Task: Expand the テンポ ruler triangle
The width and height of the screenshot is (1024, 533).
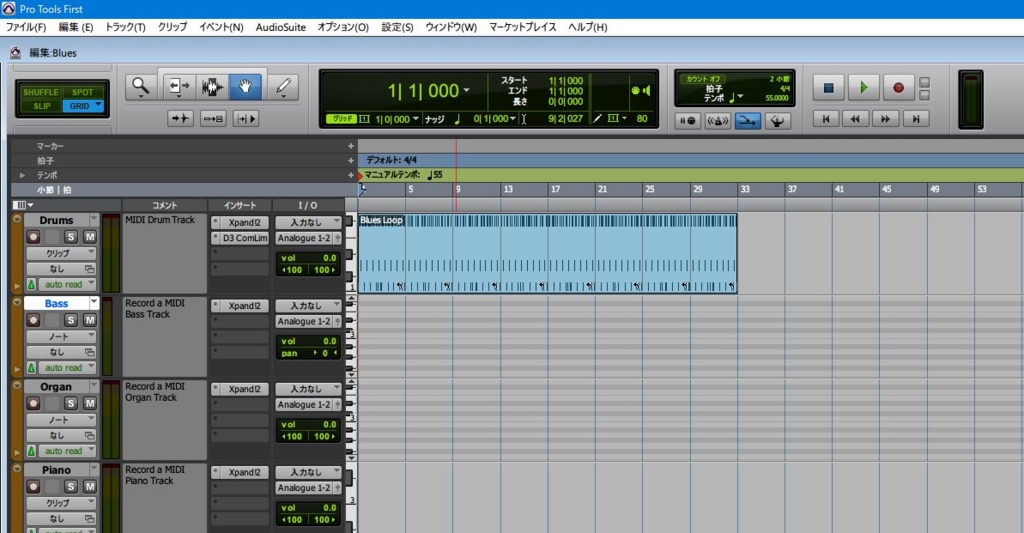Action: coord(23,175)
